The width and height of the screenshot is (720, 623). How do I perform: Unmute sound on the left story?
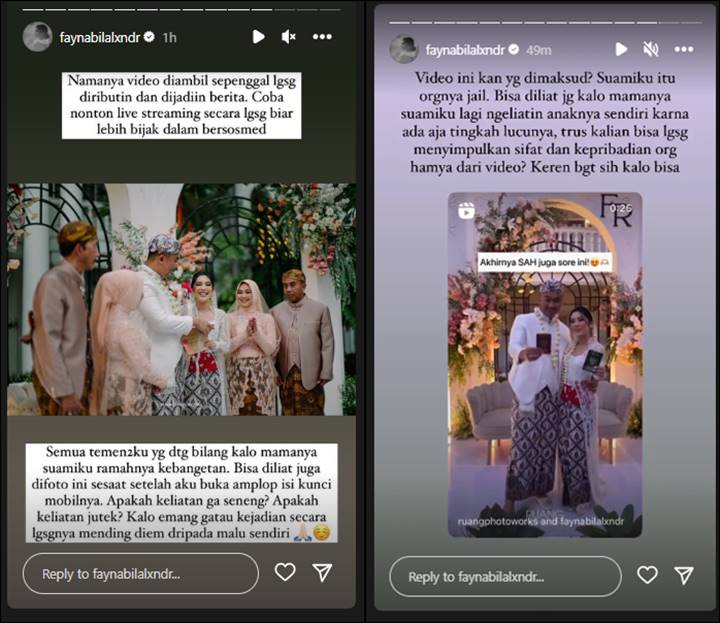[288, 37]
